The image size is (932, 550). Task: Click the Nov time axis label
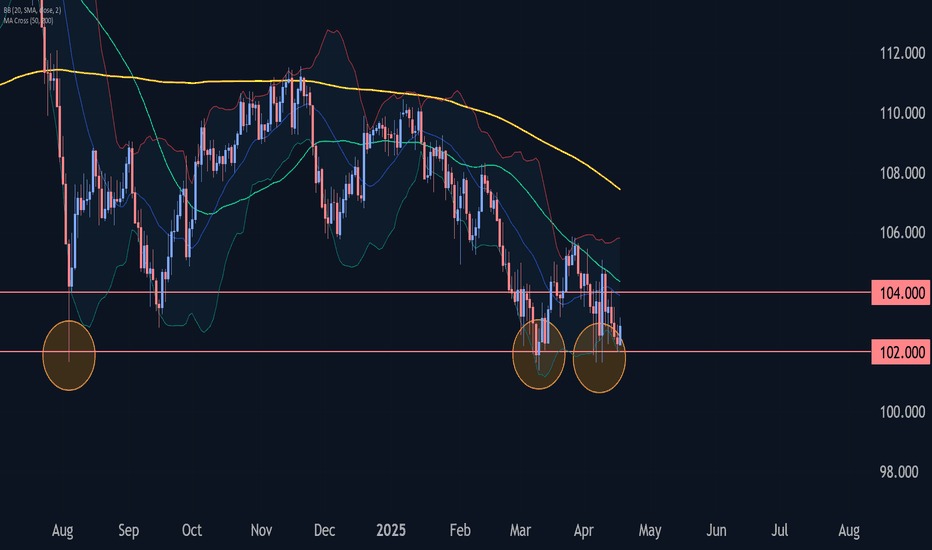[261, 530]
